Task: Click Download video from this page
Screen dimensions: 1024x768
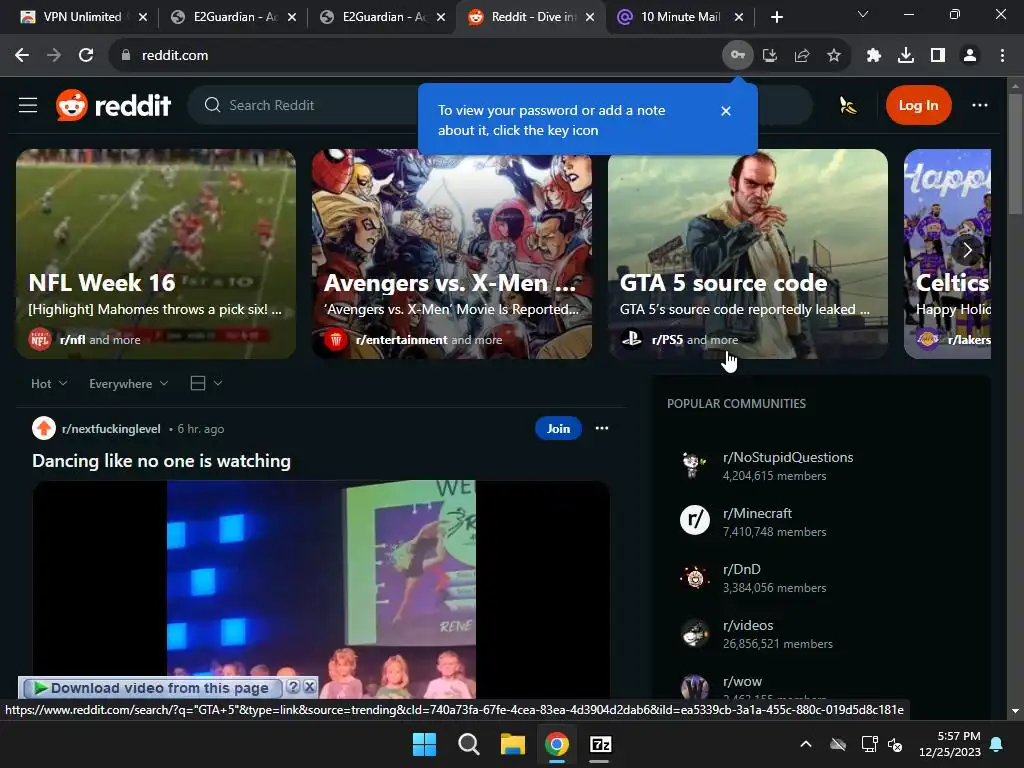Action: coord(152,688)
